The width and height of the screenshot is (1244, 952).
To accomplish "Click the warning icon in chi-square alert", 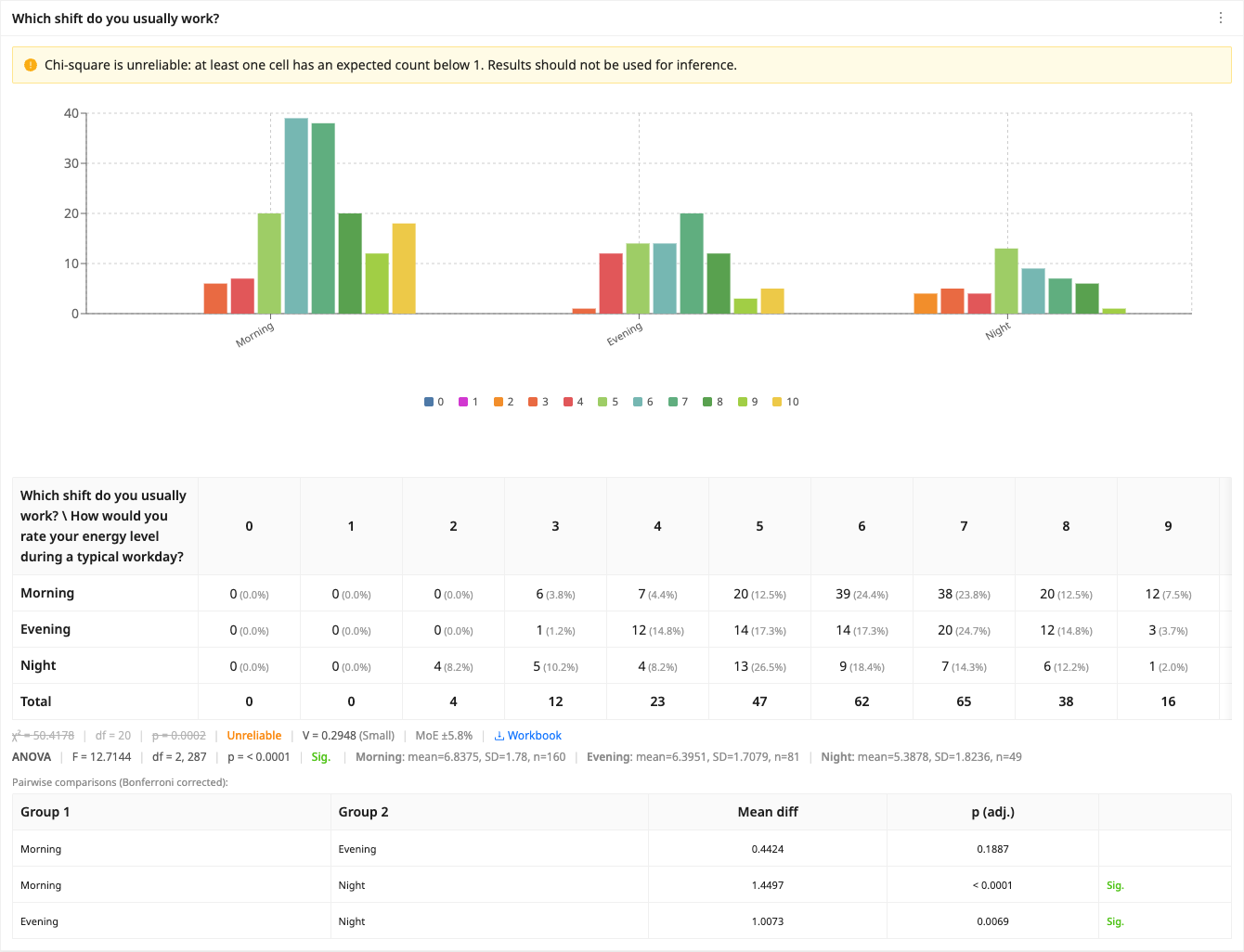I will 30,65.
